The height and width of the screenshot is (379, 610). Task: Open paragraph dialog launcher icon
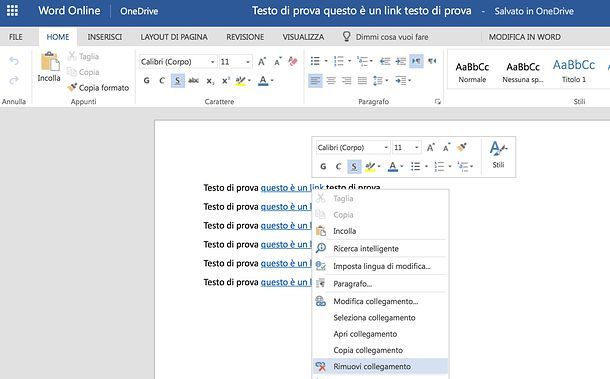pyautogui.click(x=438, y=102)
